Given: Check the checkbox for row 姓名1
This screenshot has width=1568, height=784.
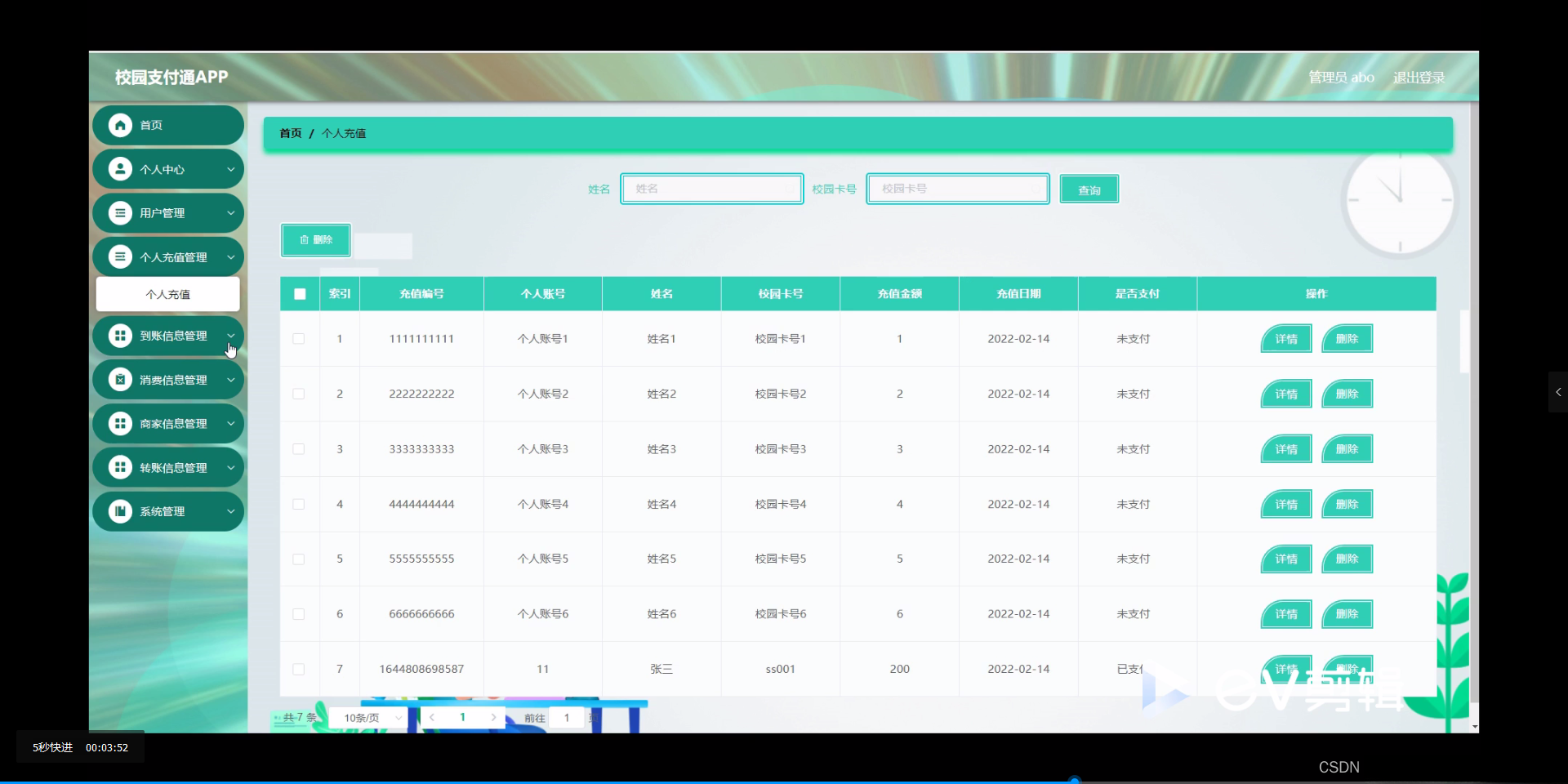Looking at the screenshot, I should (x=299, y=339).
